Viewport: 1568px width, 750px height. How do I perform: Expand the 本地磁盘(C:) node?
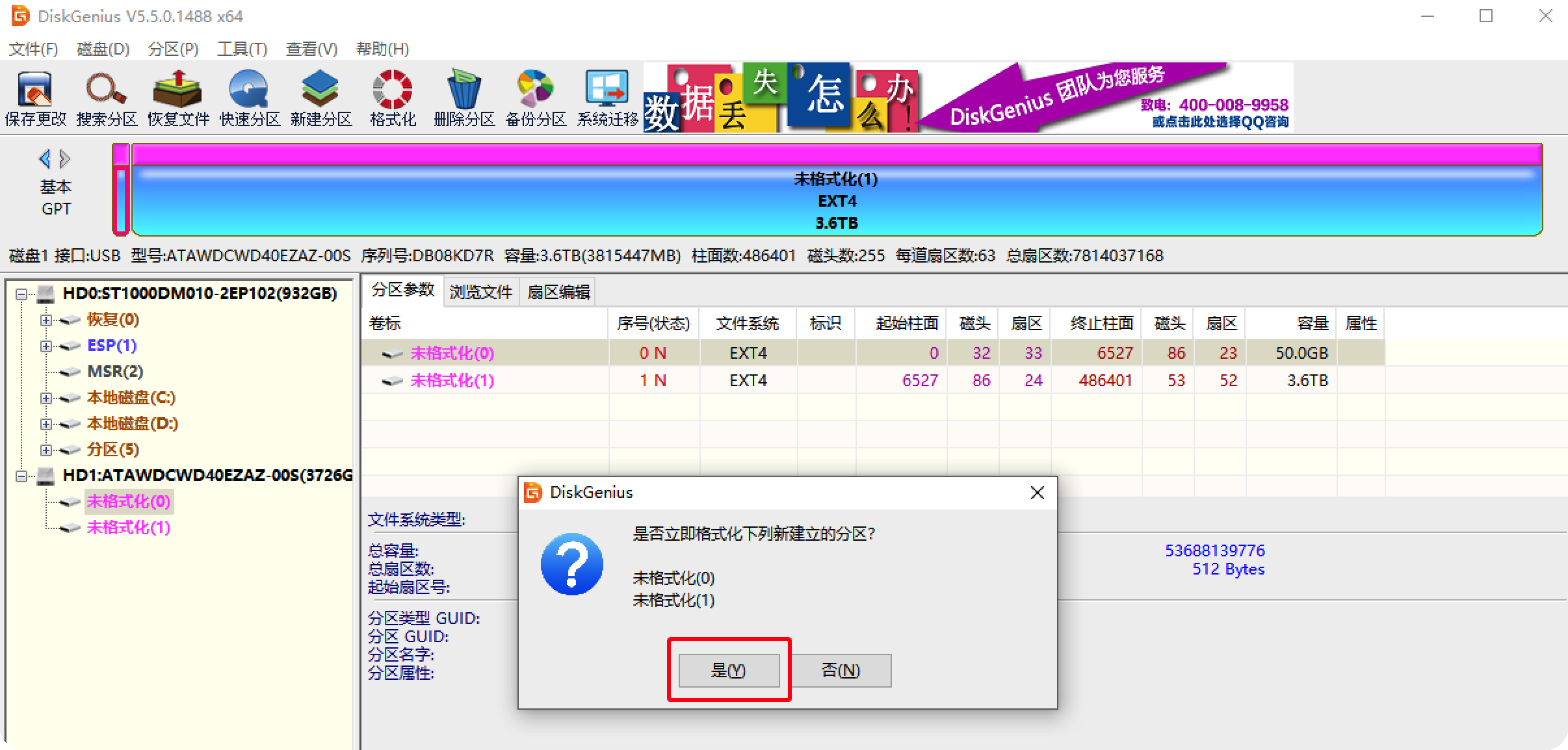46,398
